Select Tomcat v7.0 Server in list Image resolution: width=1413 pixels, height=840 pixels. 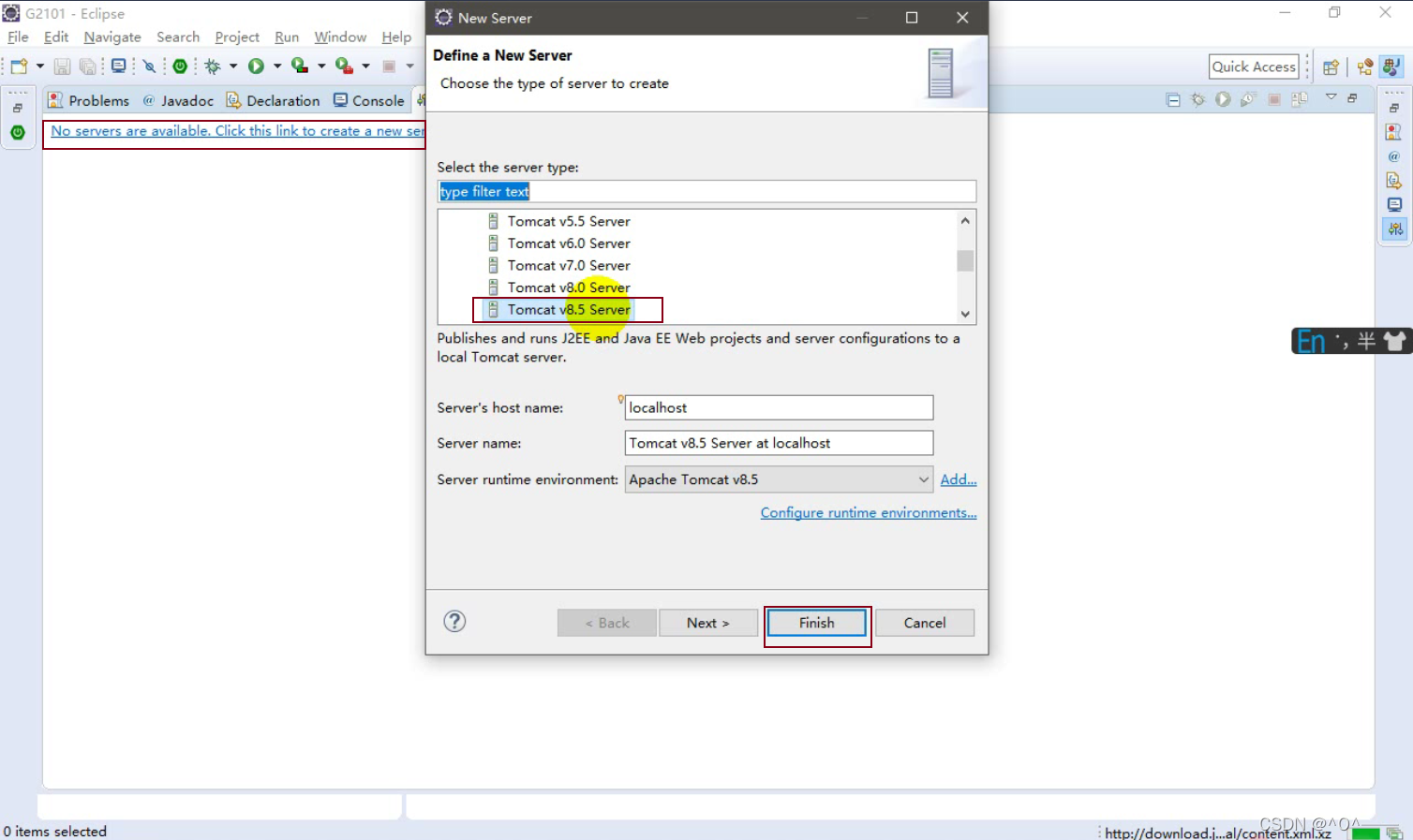569,266
